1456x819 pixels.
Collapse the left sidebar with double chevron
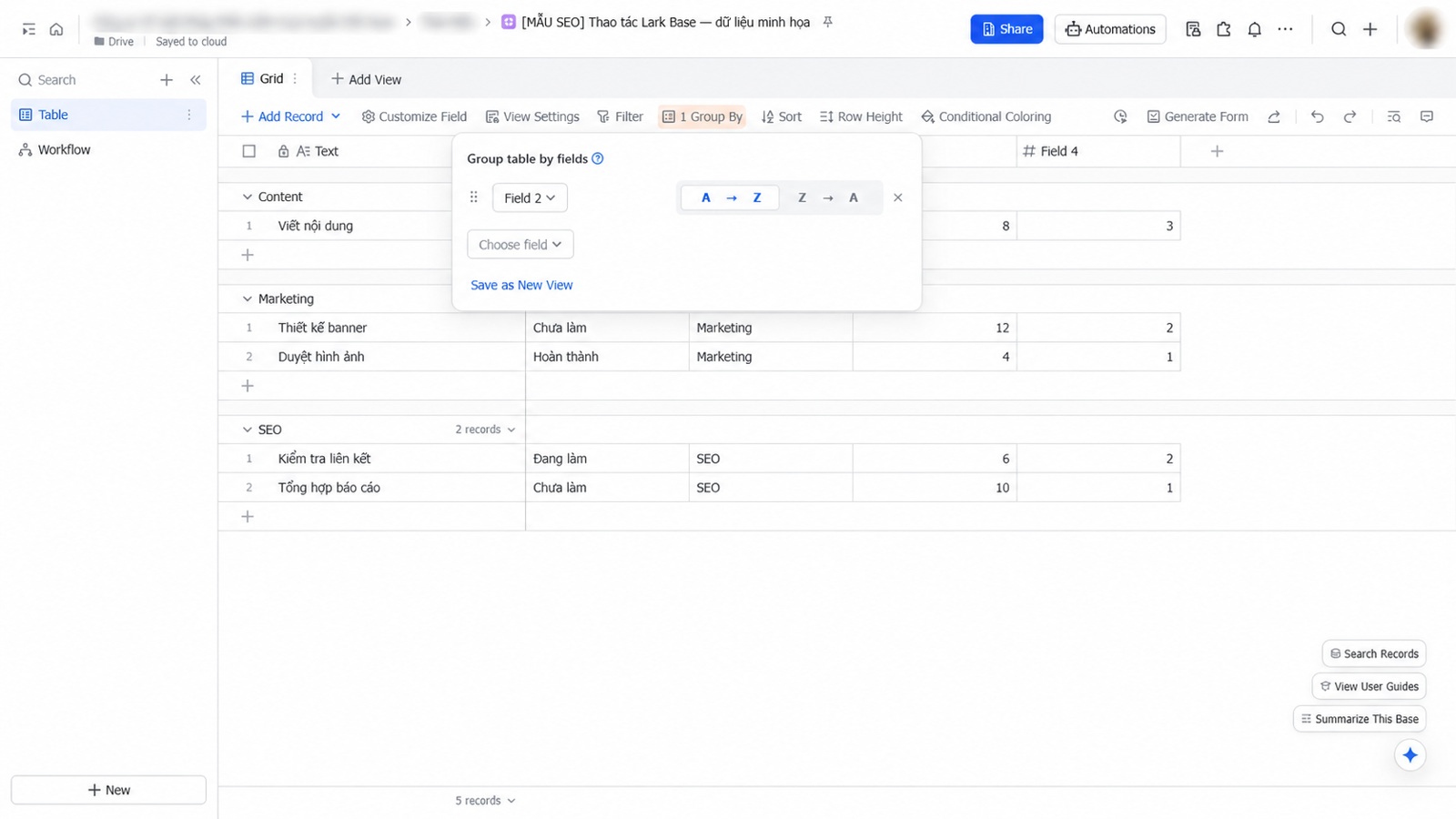pyautogui.click(x=195, y=80)
